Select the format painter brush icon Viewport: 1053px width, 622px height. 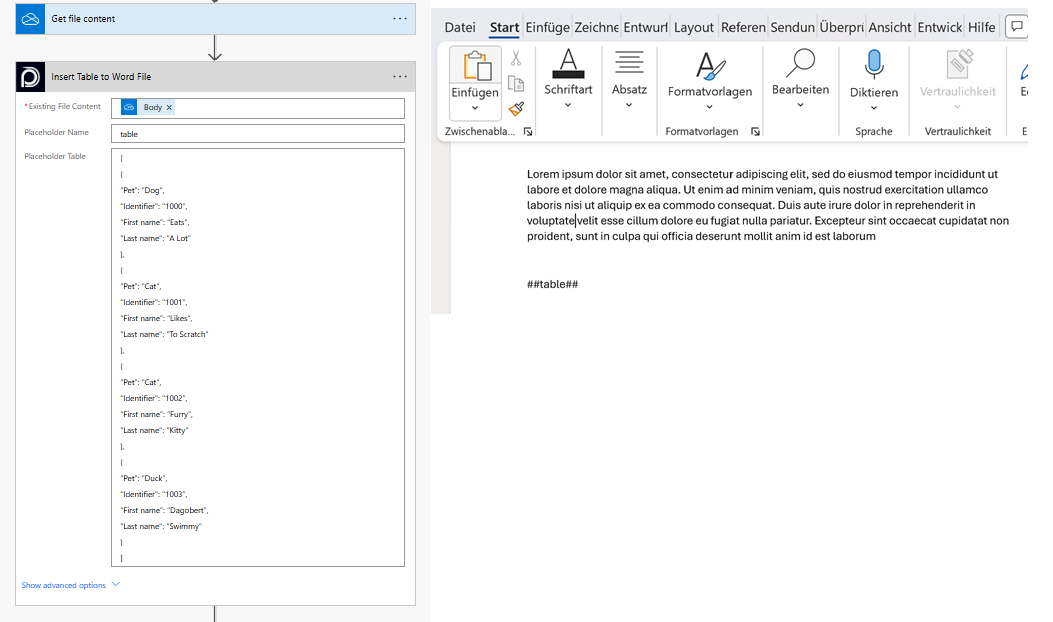[x=516, y=109]
